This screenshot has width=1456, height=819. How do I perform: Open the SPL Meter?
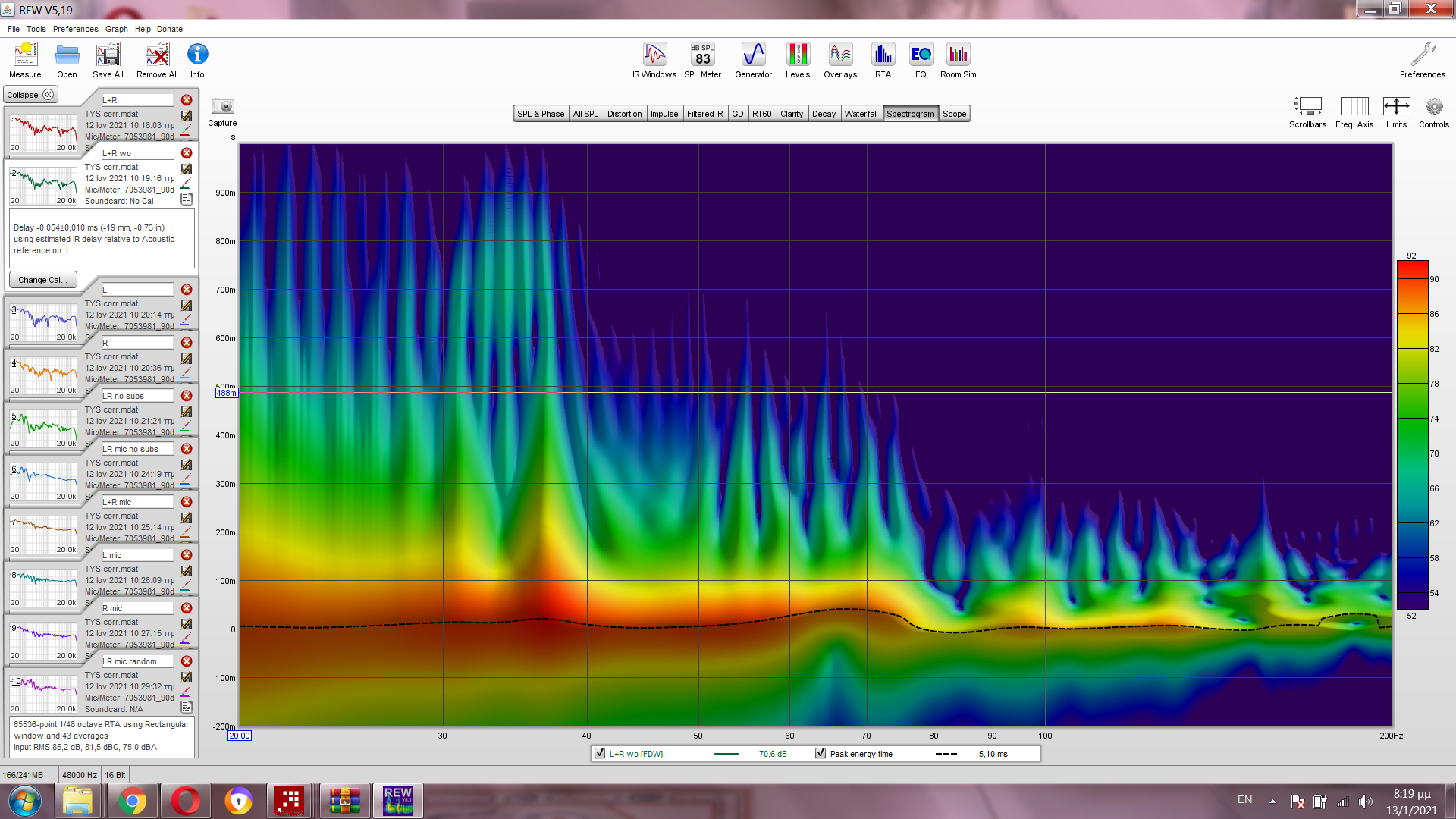[x=702, y=60]
